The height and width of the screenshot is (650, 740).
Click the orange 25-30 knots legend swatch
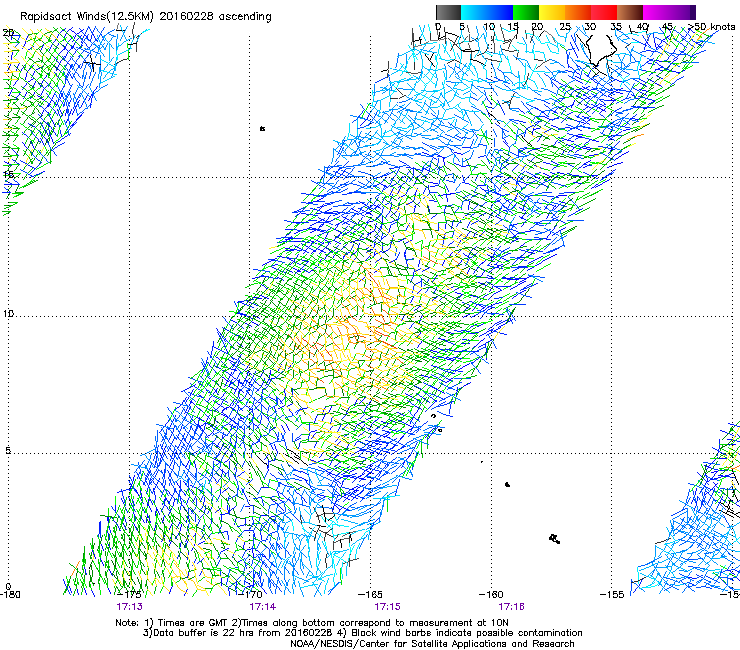[x=578, y=12]
